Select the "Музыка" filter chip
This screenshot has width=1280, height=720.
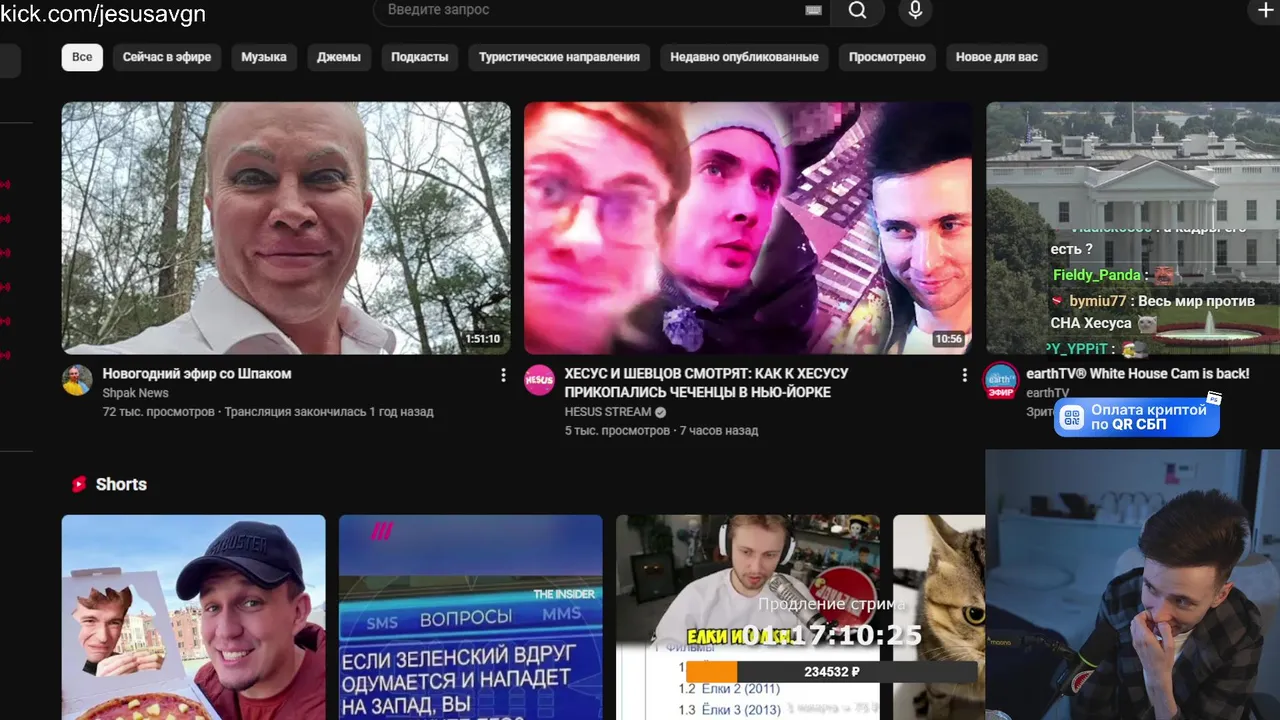pos(264,57)
